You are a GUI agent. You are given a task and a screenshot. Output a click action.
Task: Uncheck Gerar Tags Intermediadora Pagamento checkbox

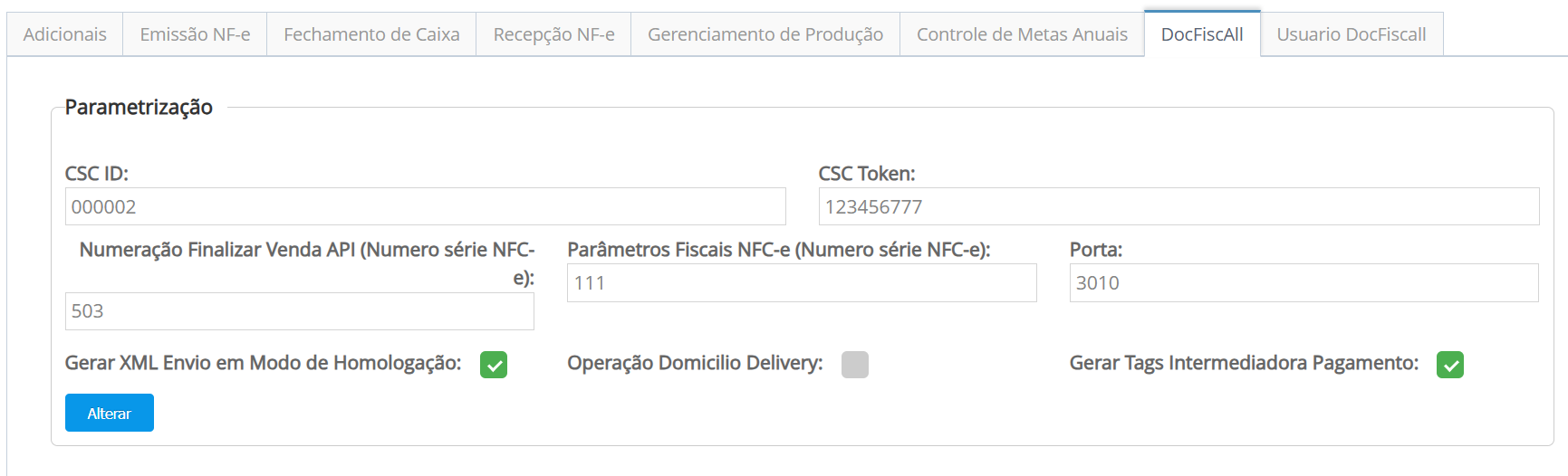click(x=1449, y=365)
